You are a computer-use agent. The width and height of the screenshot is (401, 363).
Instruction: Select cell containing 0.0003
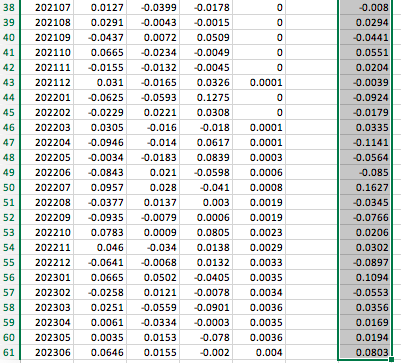(259, 157)
